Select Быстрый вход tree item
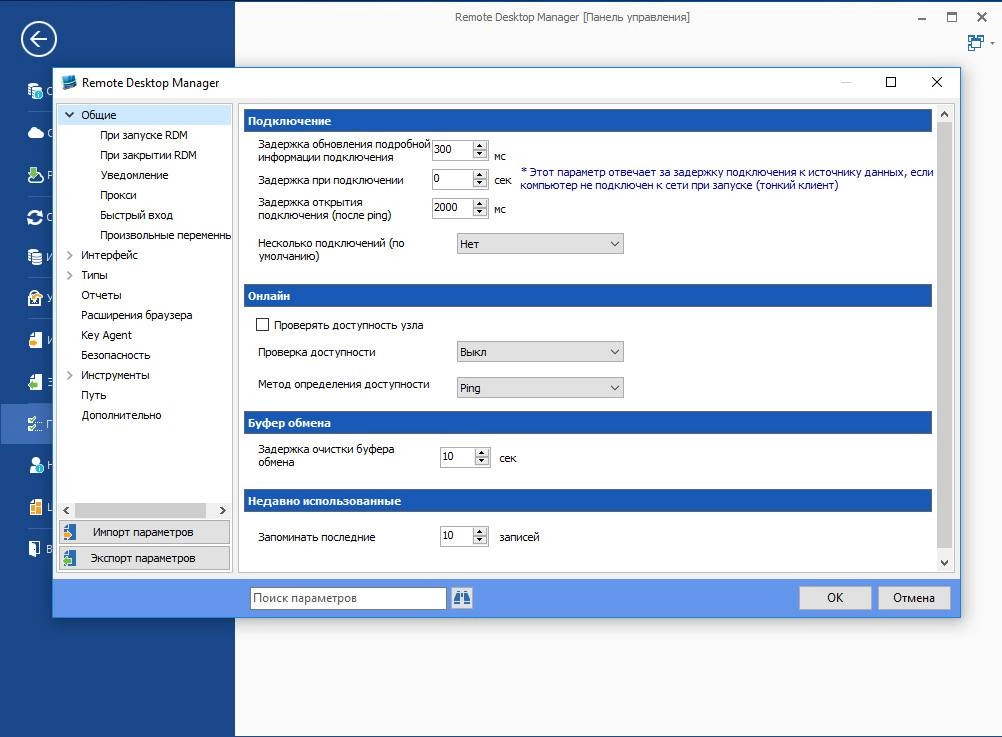The width and height of the screenshot is (1002, 737). 136,215
